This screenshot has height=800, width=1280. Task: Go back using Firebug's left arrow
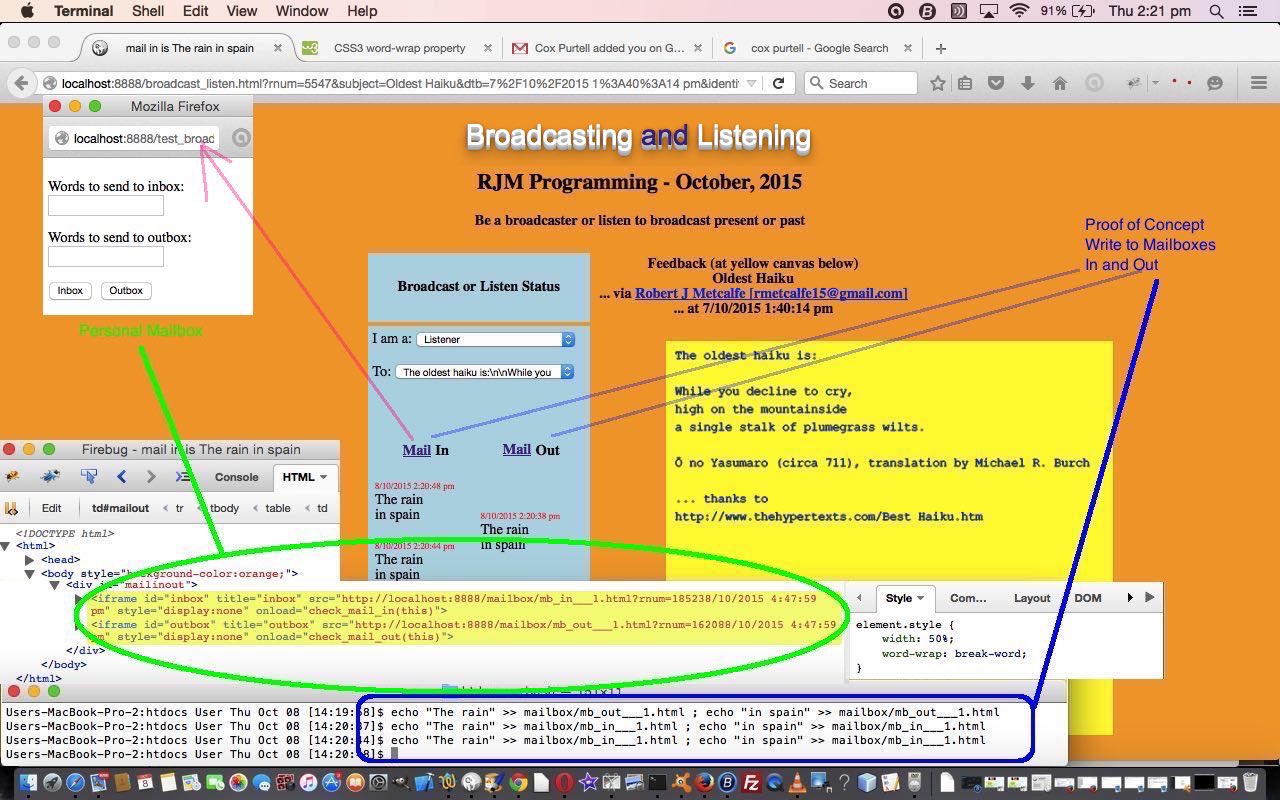point(121,477)
